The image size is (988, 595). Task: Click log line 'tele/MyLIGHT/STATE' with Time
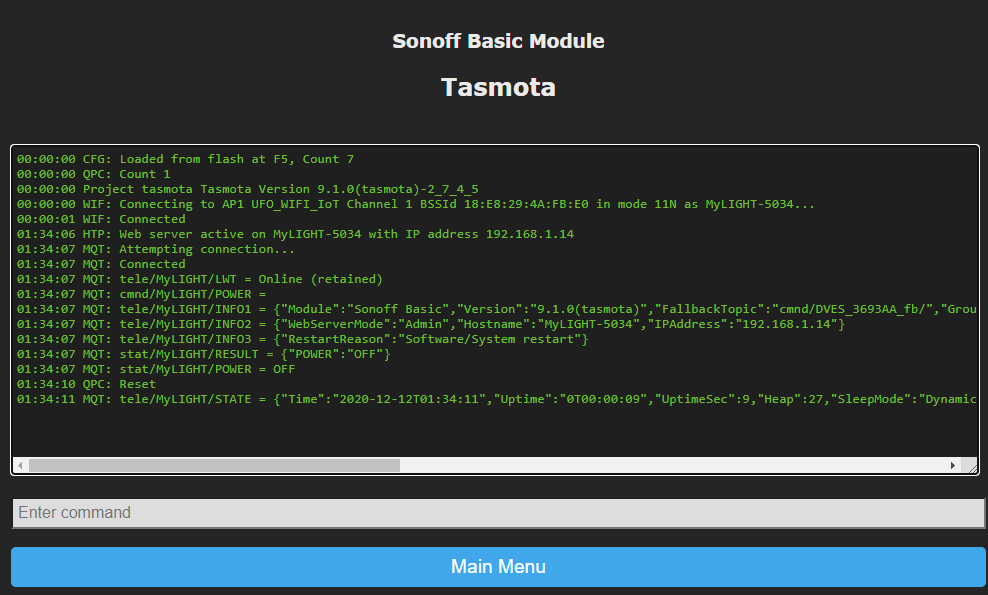497,399
